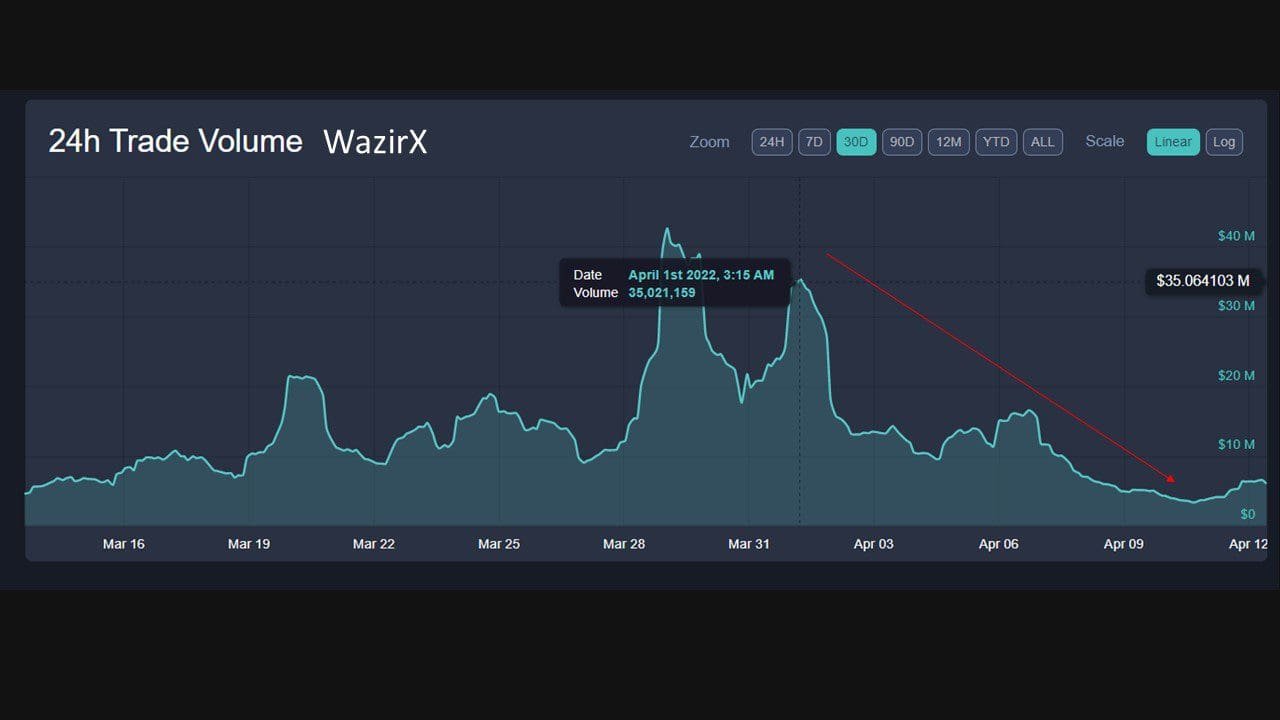Select the 24H zoom range

point(771,142)
